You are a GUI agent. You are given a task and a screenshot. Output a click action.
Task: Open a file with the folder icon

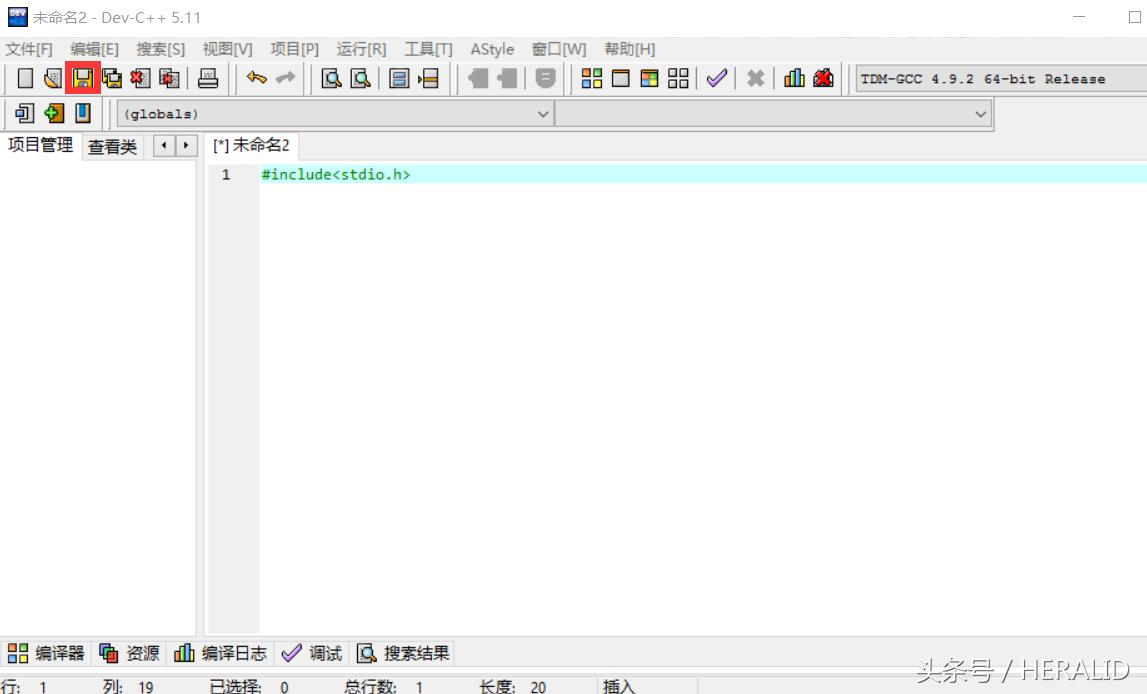coord(53,78)
